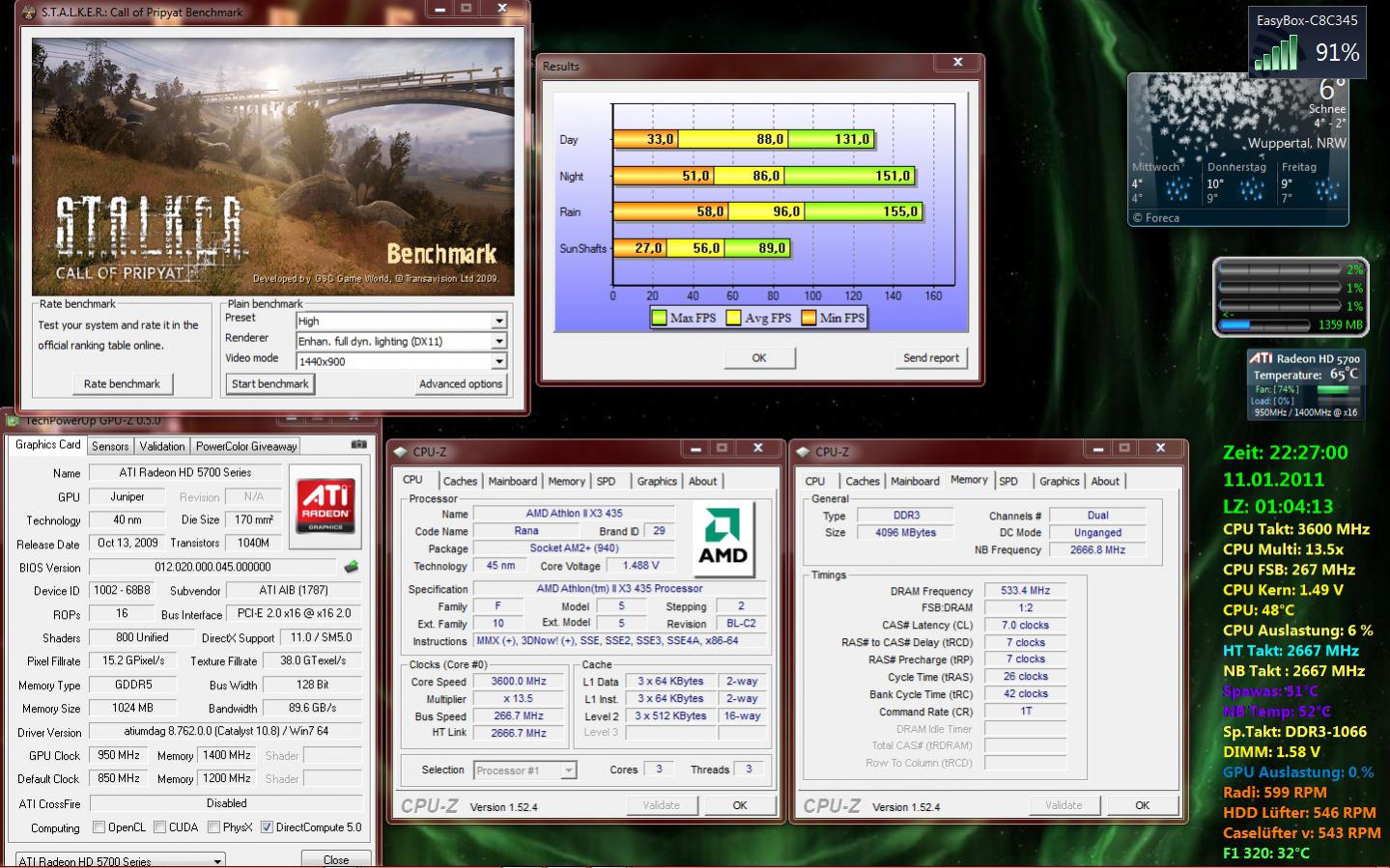Image resolution: width=1390 pixels, height=868 pixels.
Task: Click OK in the CPU-Z Memory window
Action: point(1142,804)
